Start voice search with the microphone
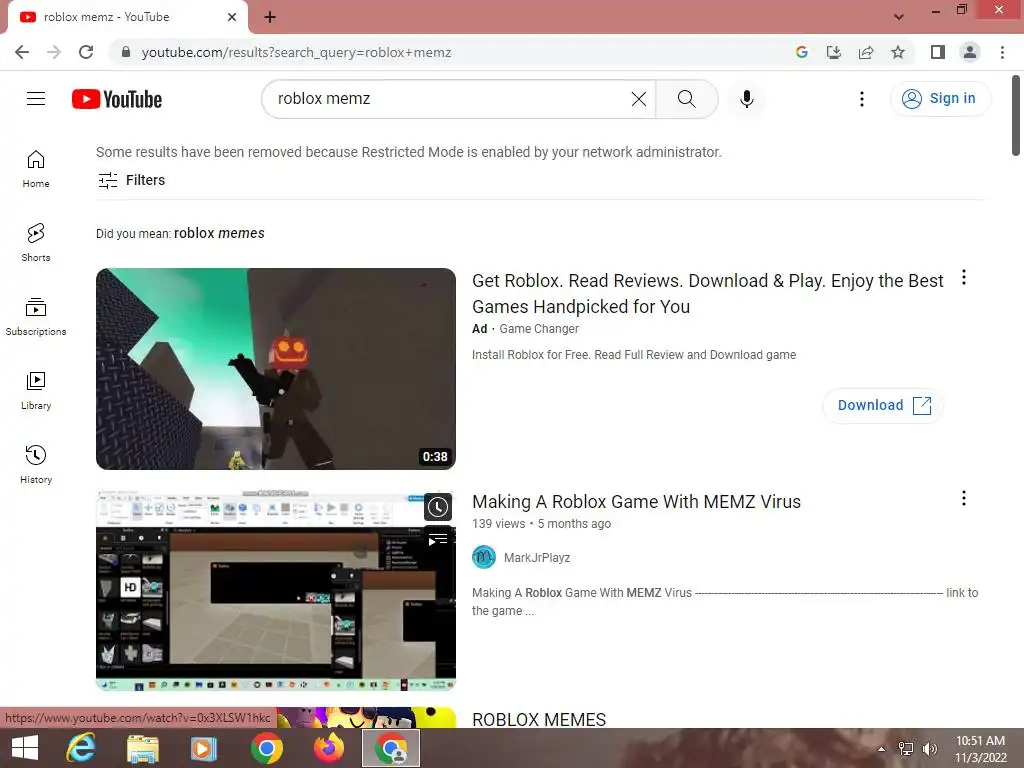Screen dimensions: 1024x768 click(x=746, y=99)
